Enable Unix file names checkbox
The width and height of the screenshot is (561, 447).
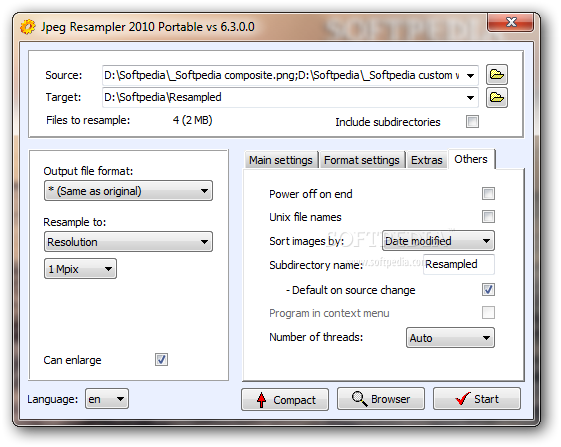(x=488, y=217)
